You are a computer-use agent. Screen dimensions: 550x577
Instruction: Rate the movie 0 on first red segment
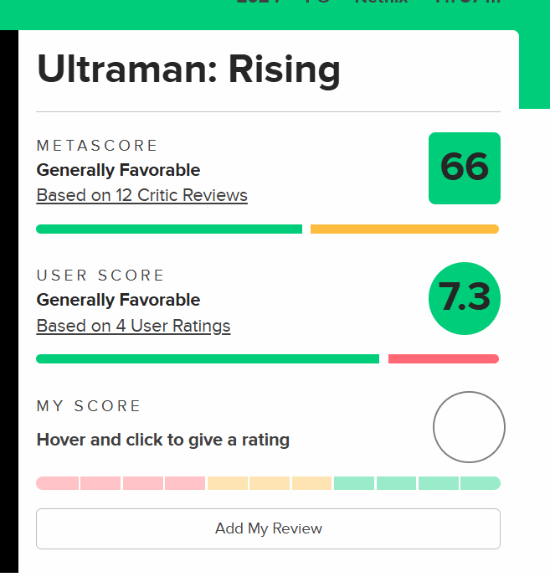click(x=57, y=483)
